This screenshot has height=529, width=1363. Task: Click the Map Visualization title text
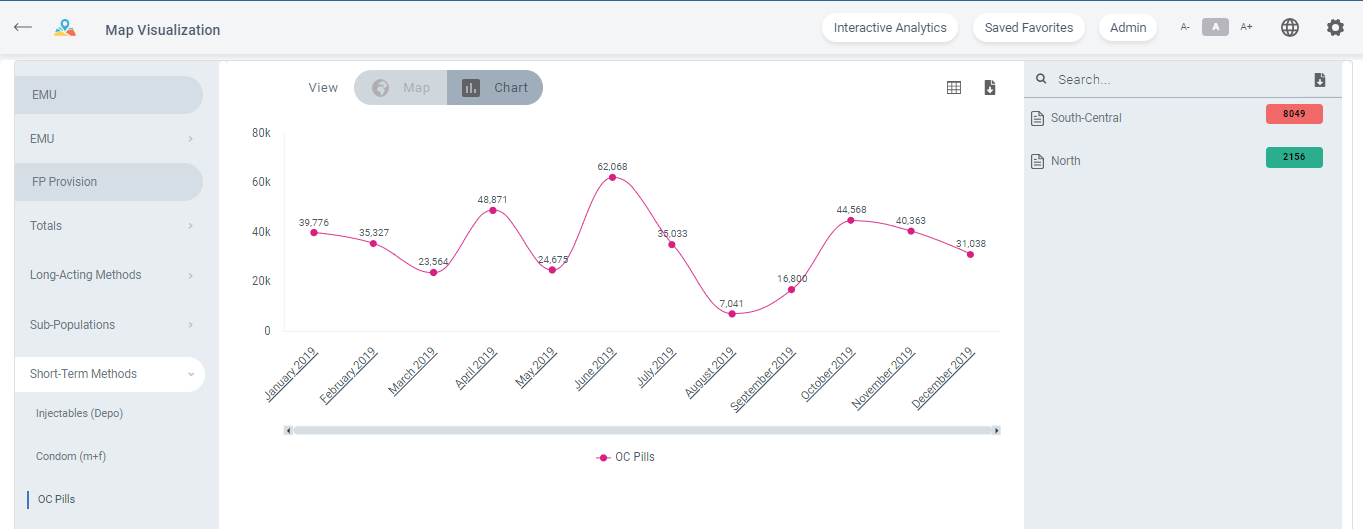[163, 30]
